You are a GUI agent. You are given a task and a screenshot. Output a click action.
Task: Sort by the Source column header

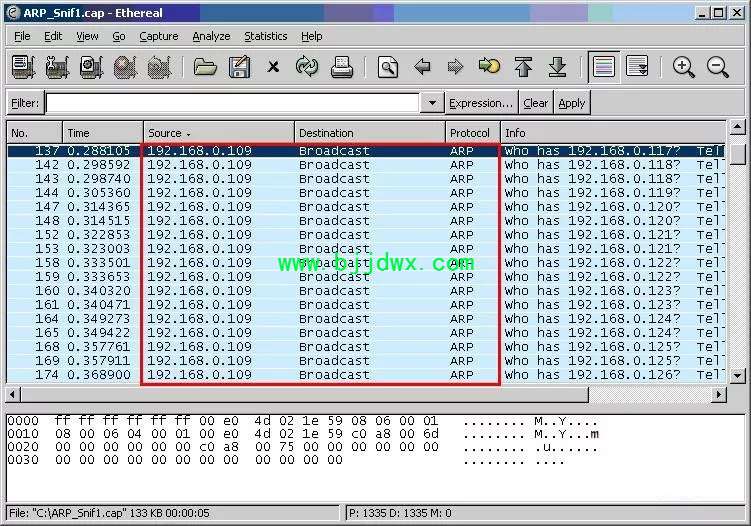219,133
